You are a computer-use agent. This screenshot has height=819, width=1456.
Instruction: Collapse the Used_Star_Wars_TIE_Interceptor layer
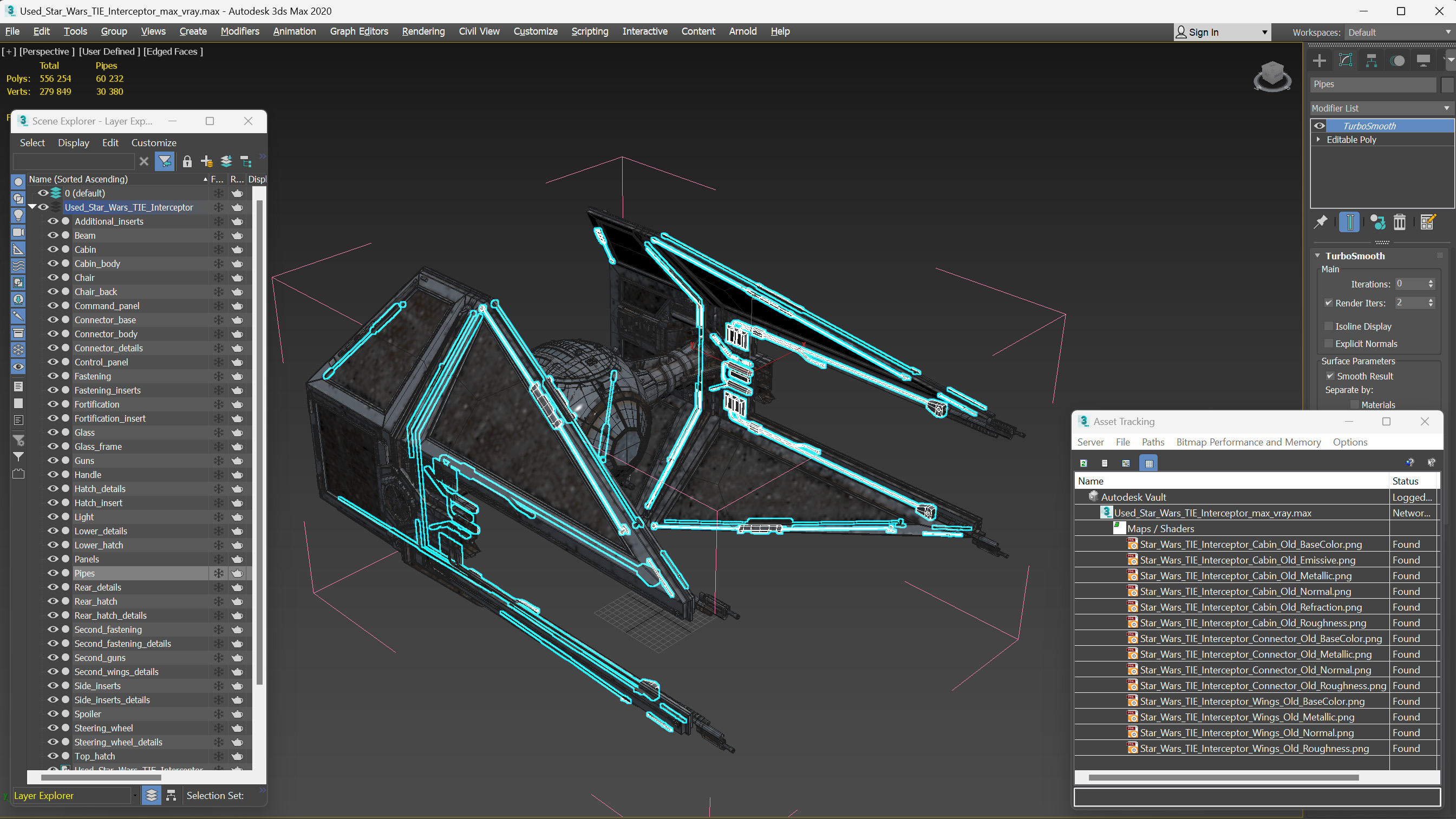click(x=32, y=207)
